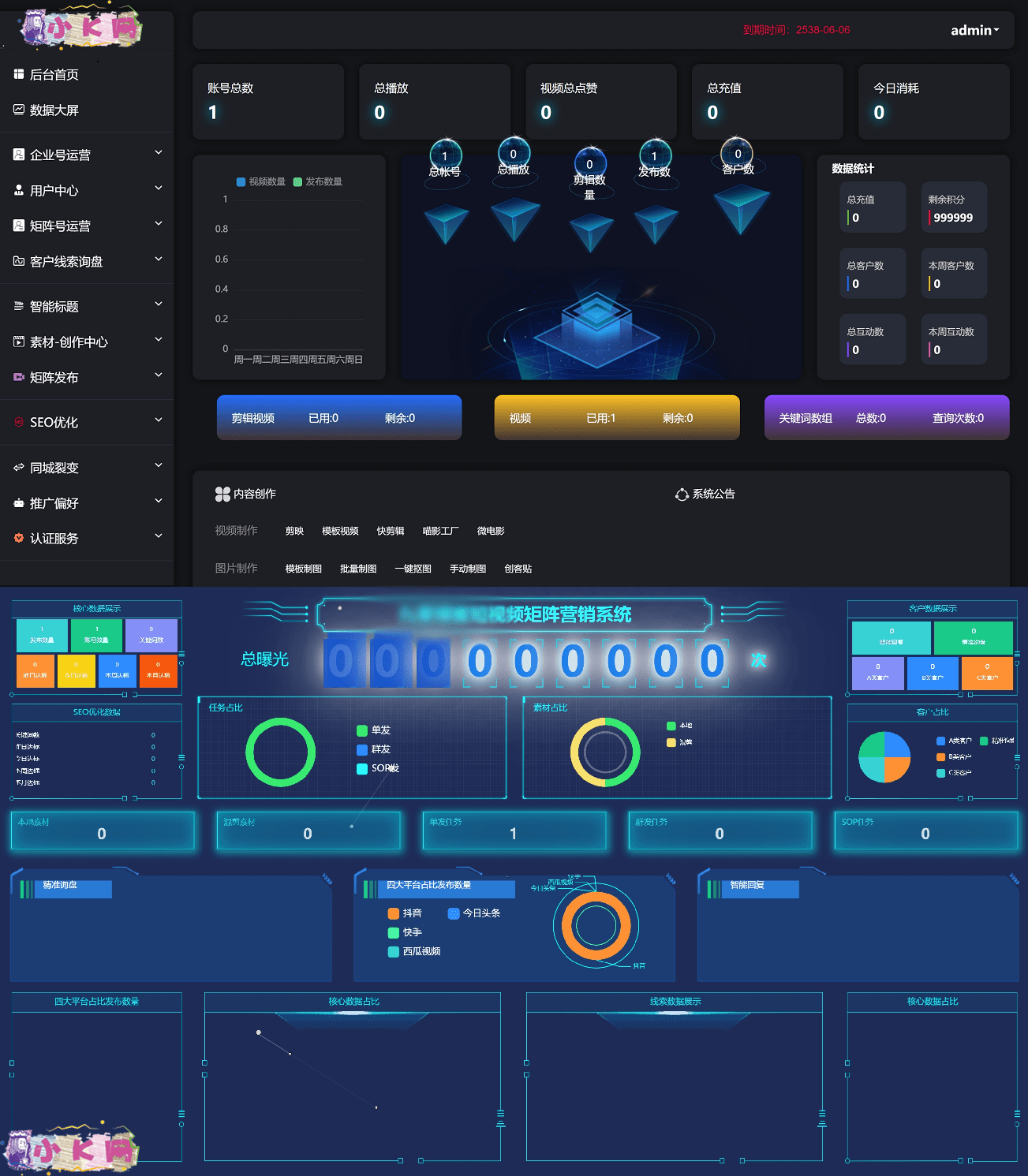Open the 喵影工厂 link
This screenshot has width=1028, height=1176.
tap(440, 531)
